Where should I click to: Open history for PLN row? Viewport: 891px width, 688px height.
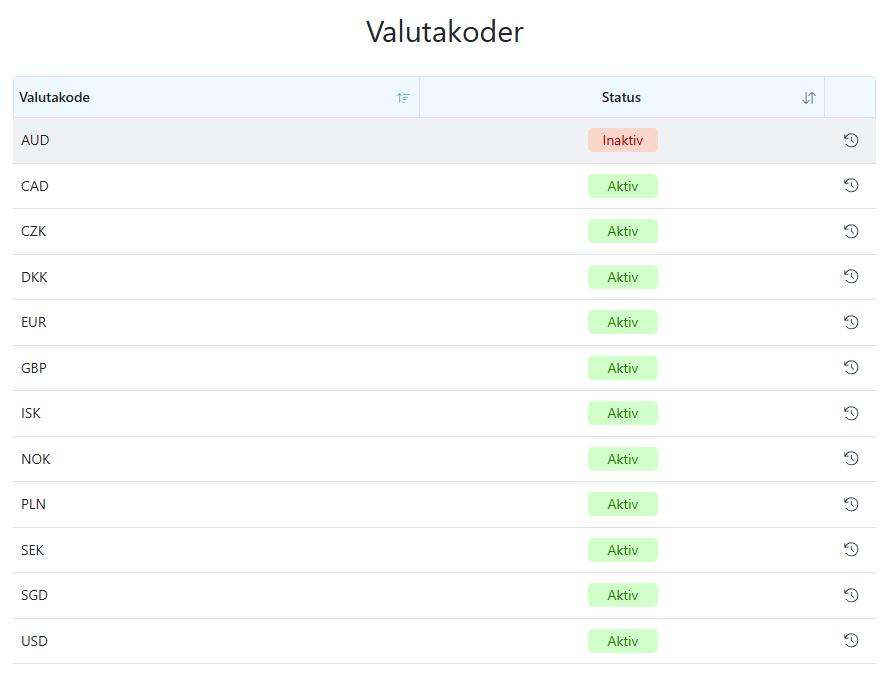coord(851,504)
